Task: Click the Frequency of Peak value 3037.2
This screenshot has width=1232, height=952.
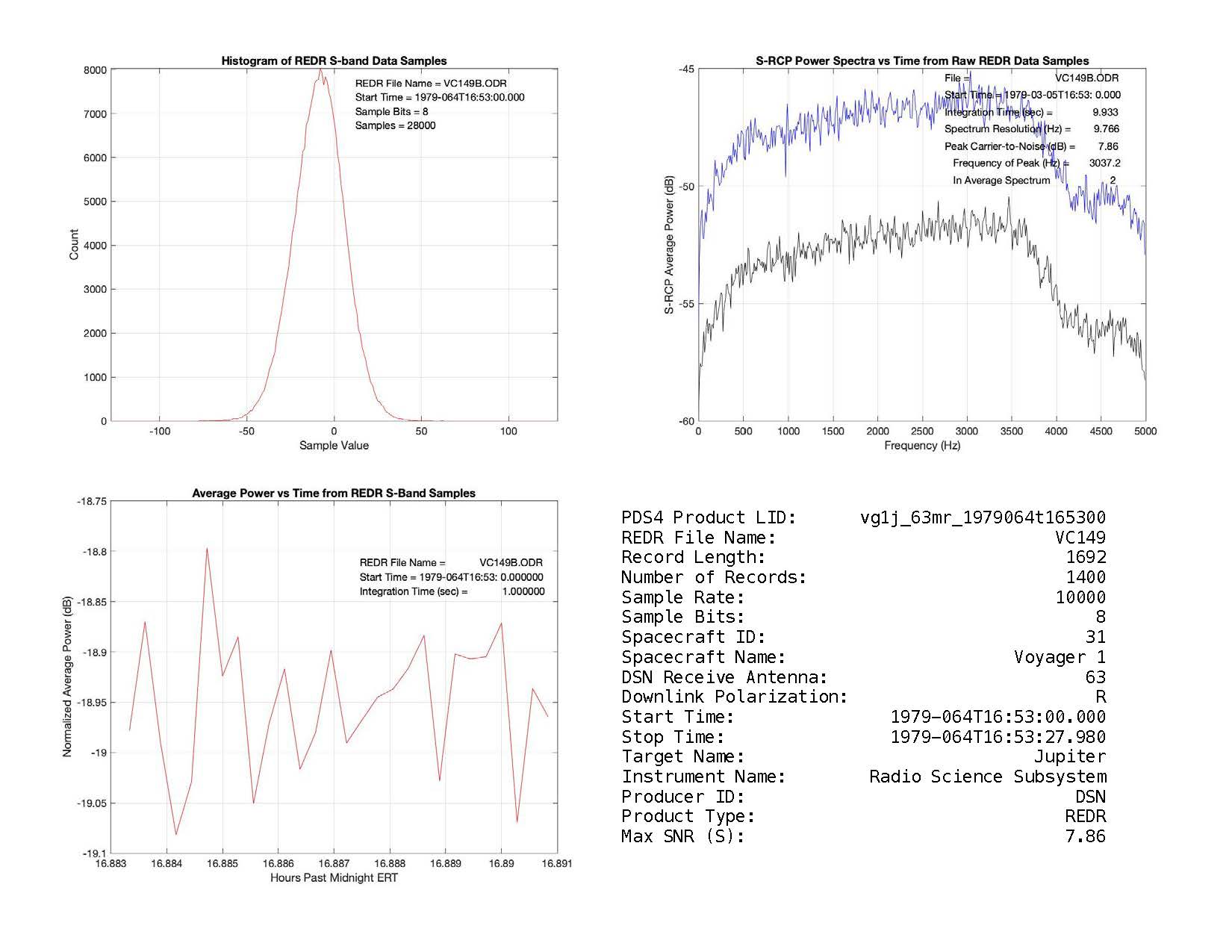Action: point(1104,164)
